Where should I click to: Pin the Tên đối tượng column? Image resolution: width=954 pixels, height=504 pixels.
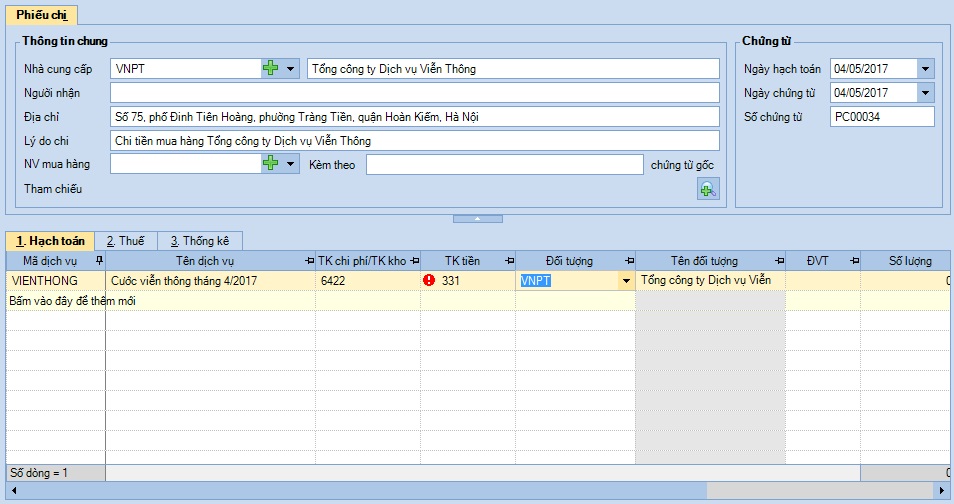click(778, 261)
